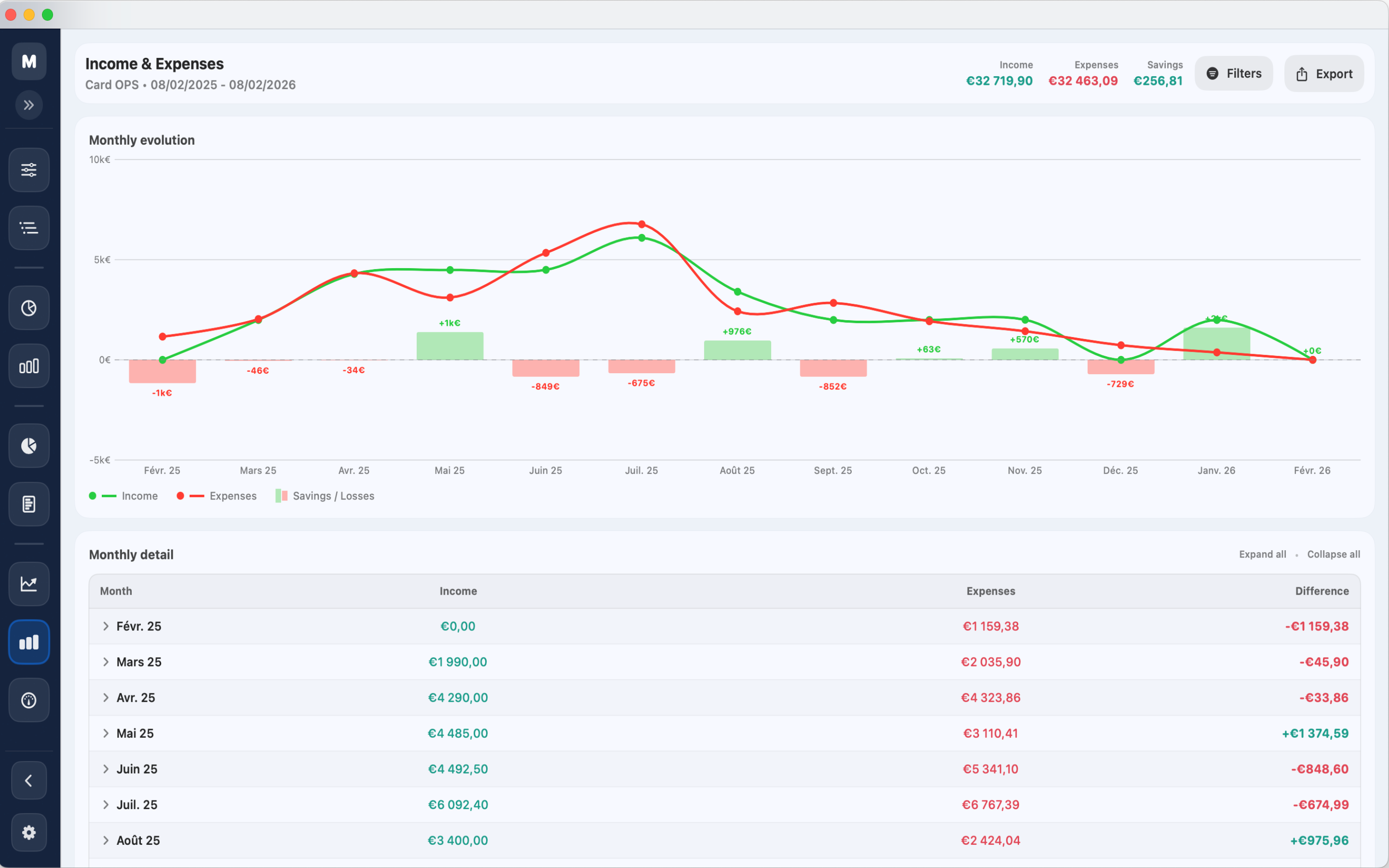This screenshot has width=1389, height=868.
Task: Click Mars 25 income €1 990,00
Action: 458,662
